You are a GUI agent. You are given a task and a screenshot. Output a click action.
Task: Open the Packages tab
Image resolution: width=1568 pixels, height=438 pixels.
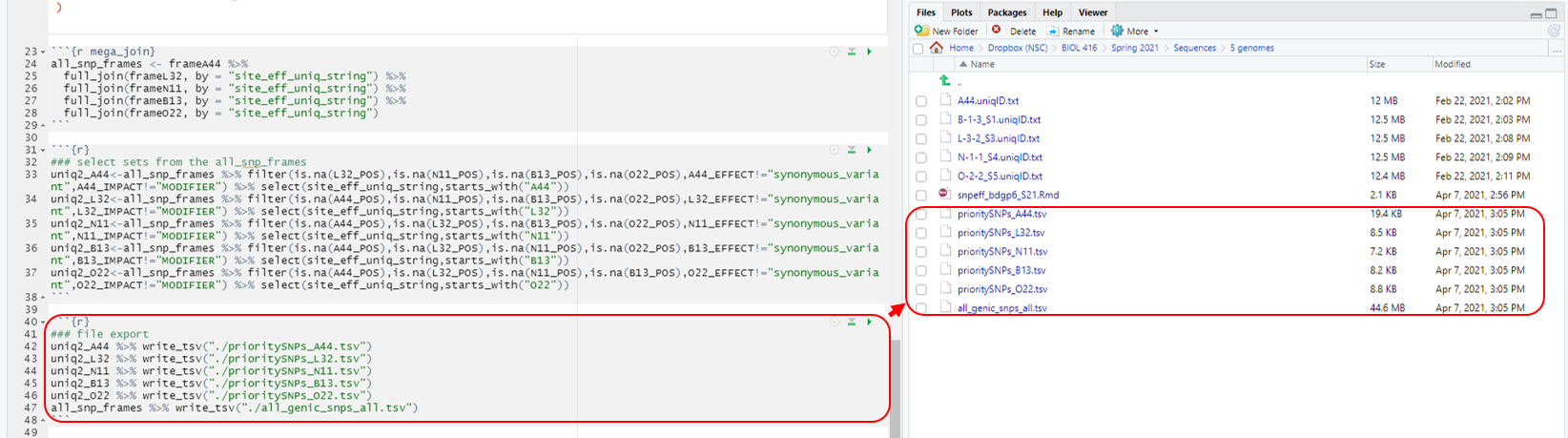click(x=1007, y=12)
